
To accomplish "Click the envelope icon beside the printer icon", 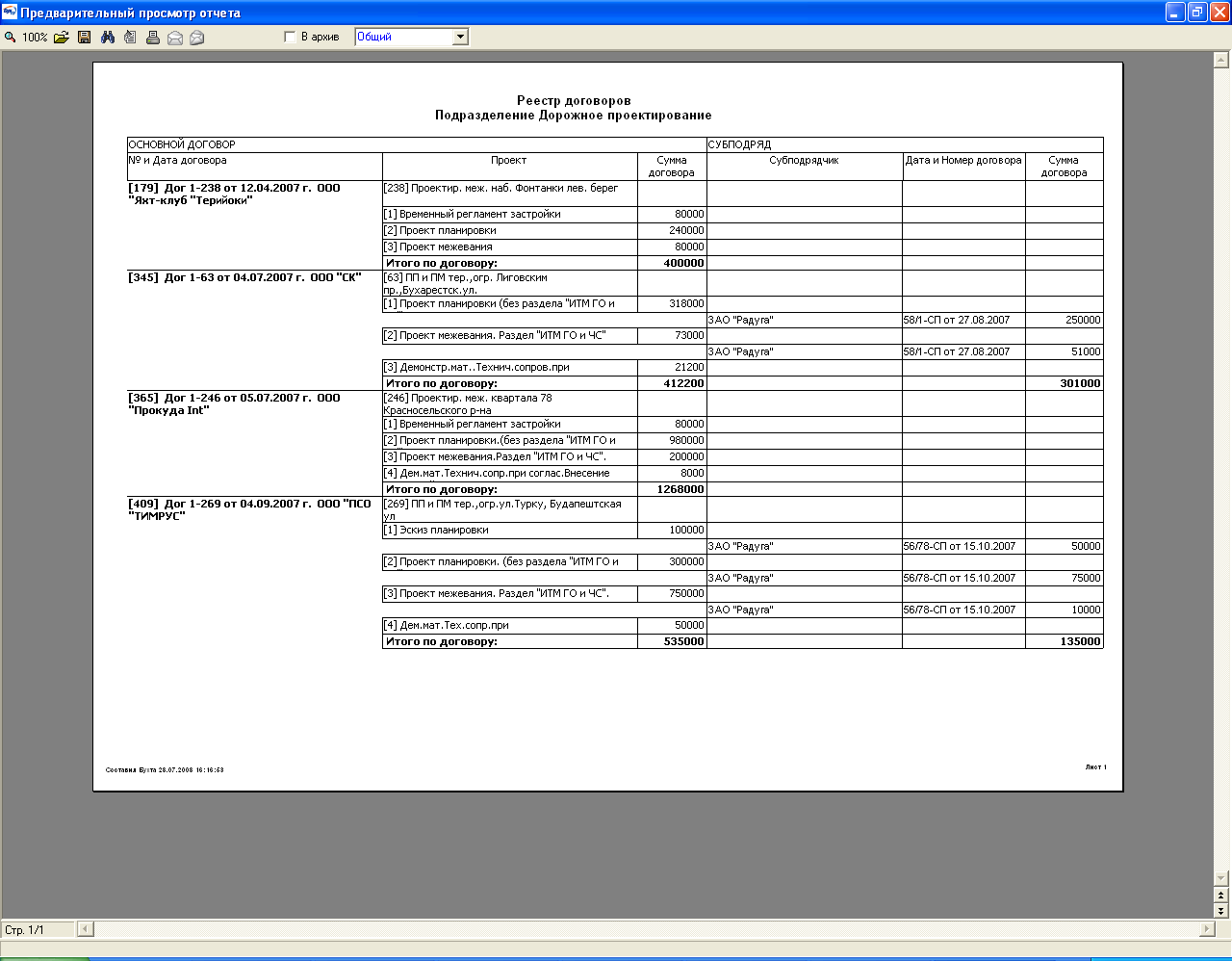I will pos(175,39).
